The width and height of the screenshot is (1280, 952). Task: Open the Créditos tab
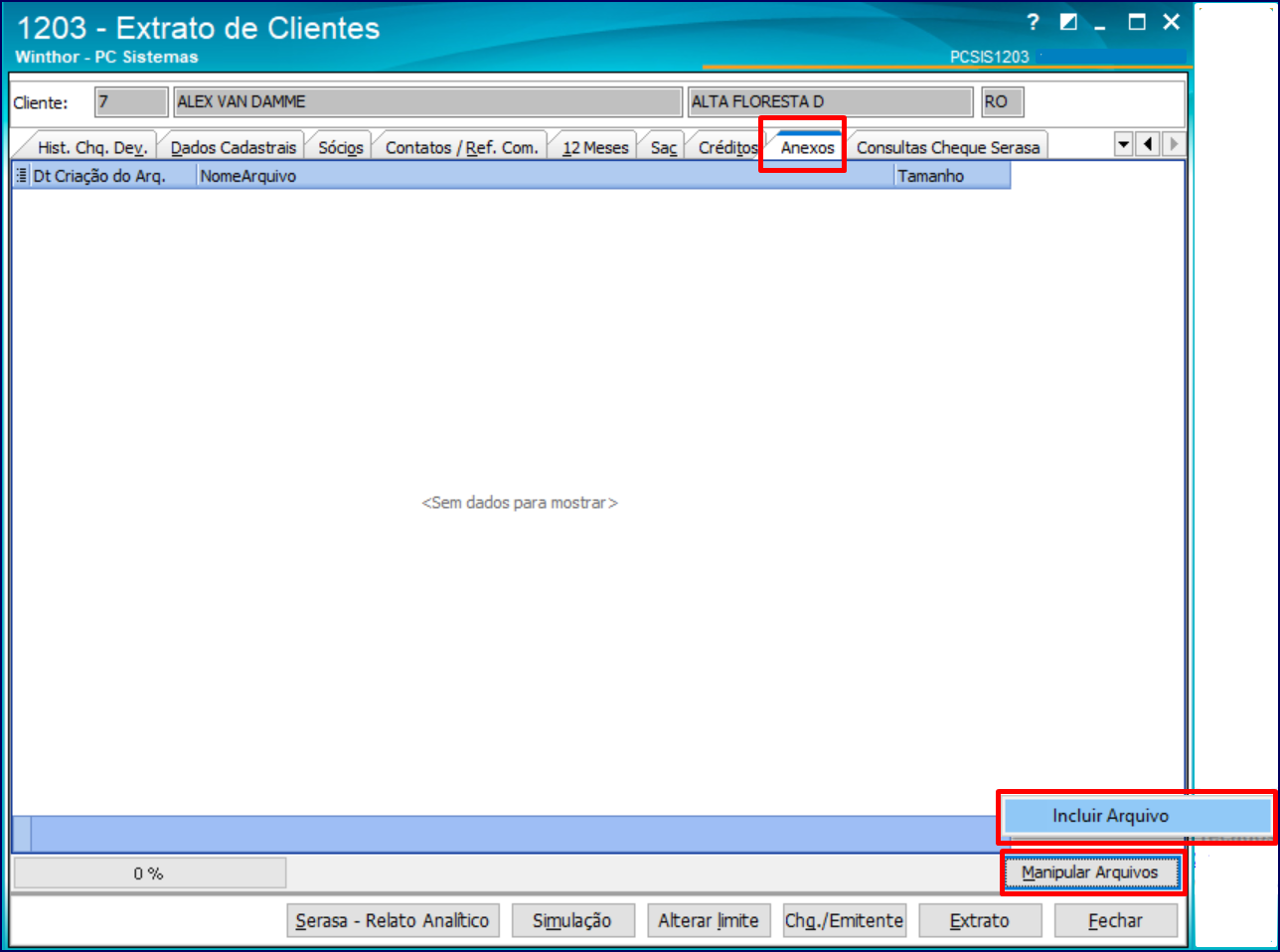(x=726, y=147)
